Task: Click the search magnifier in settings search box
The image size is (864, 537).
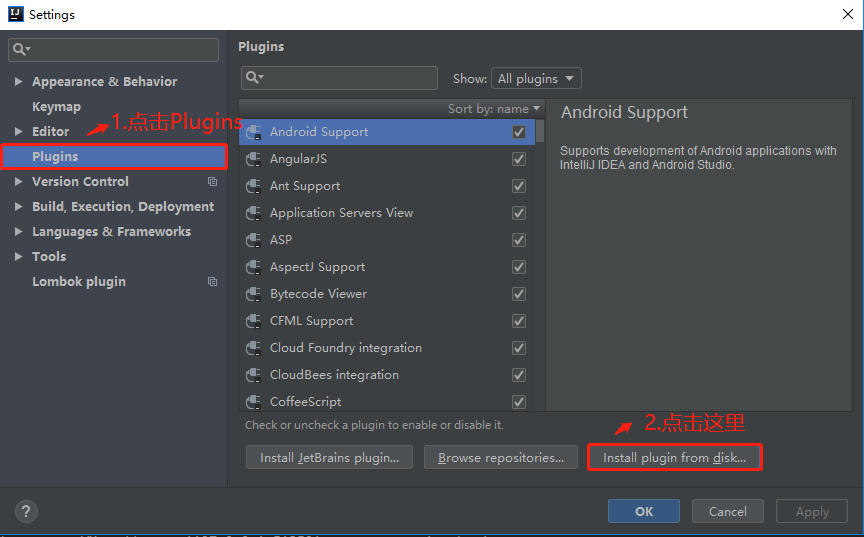Action: pyautogui.click(x=21, y=50)
